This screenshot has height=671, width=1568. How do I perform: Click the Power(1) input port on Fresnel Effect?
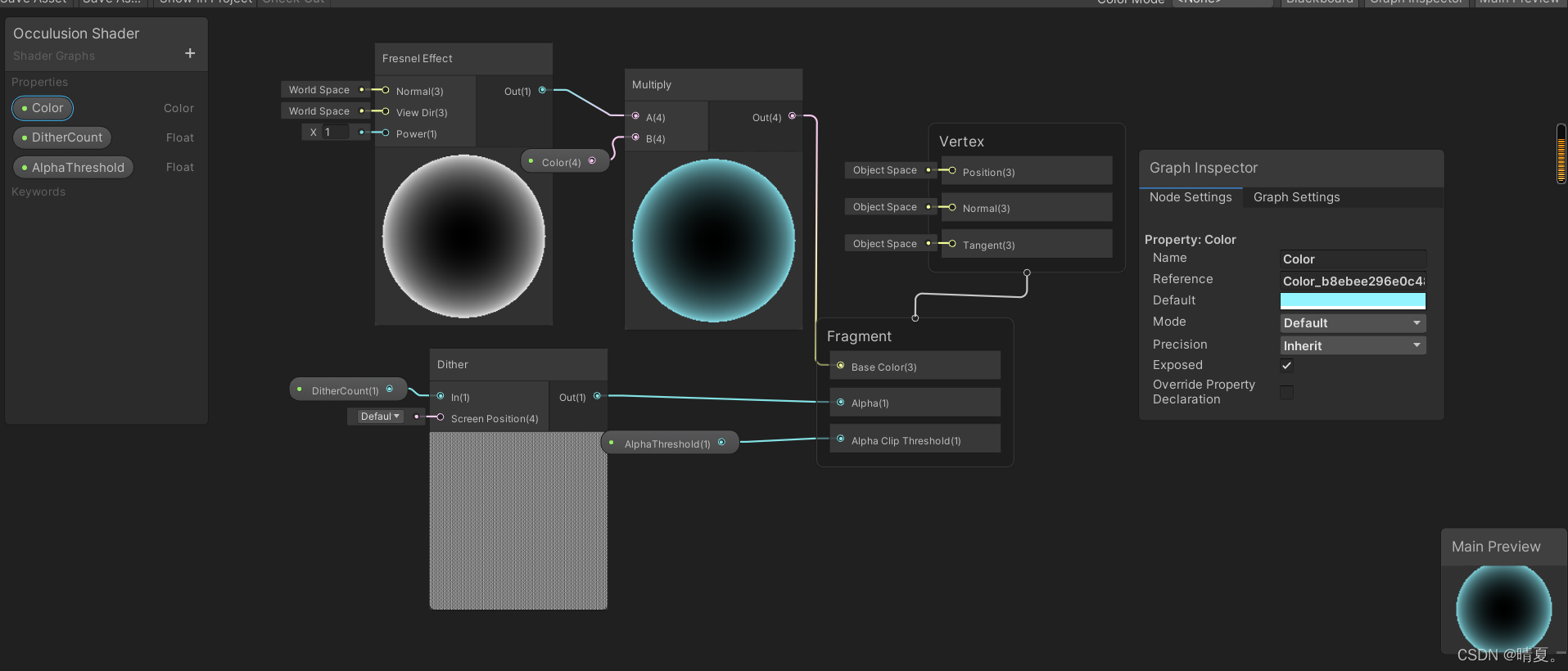click(386, 133)
